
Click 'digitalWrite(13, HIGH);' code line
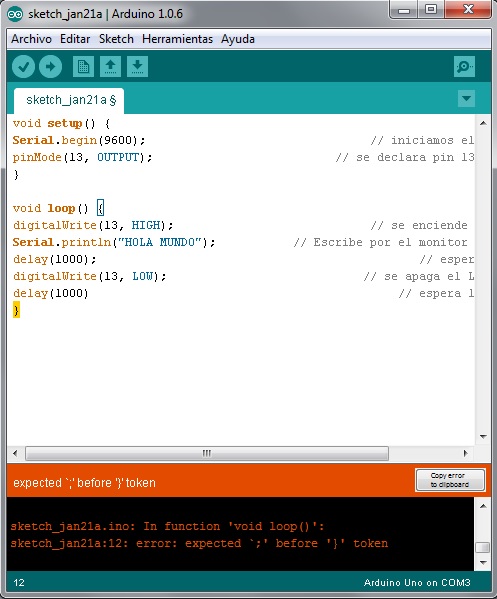pos(93,225)
